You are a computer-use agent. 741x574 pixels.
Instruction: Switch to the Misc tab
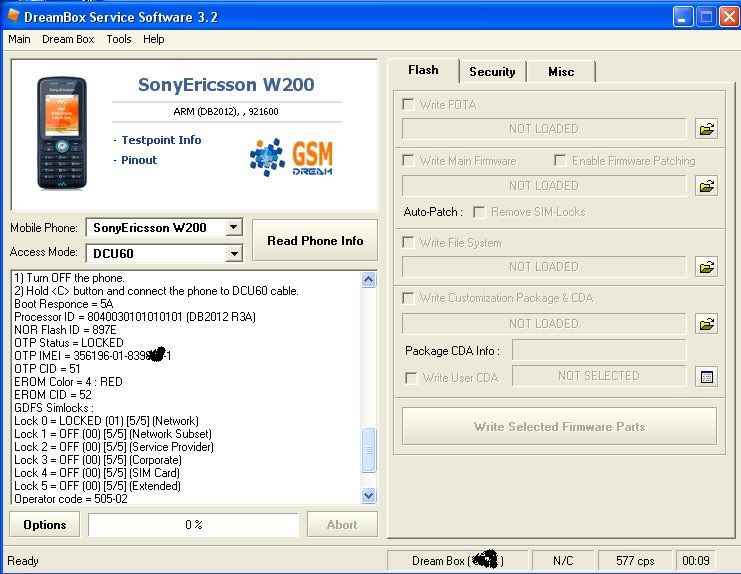click(x=561, y=72)
